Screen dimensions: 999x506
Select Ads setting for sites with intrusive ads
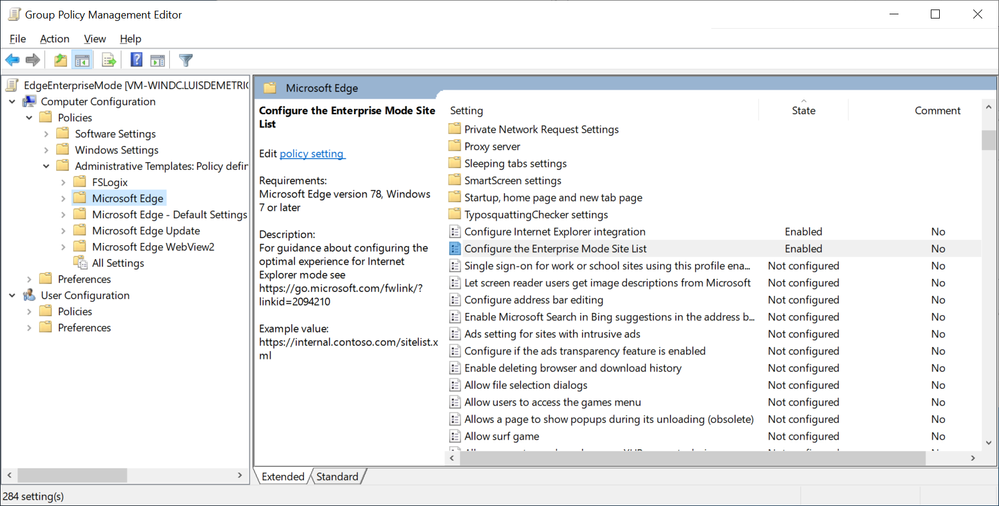[x=552, y=334]
